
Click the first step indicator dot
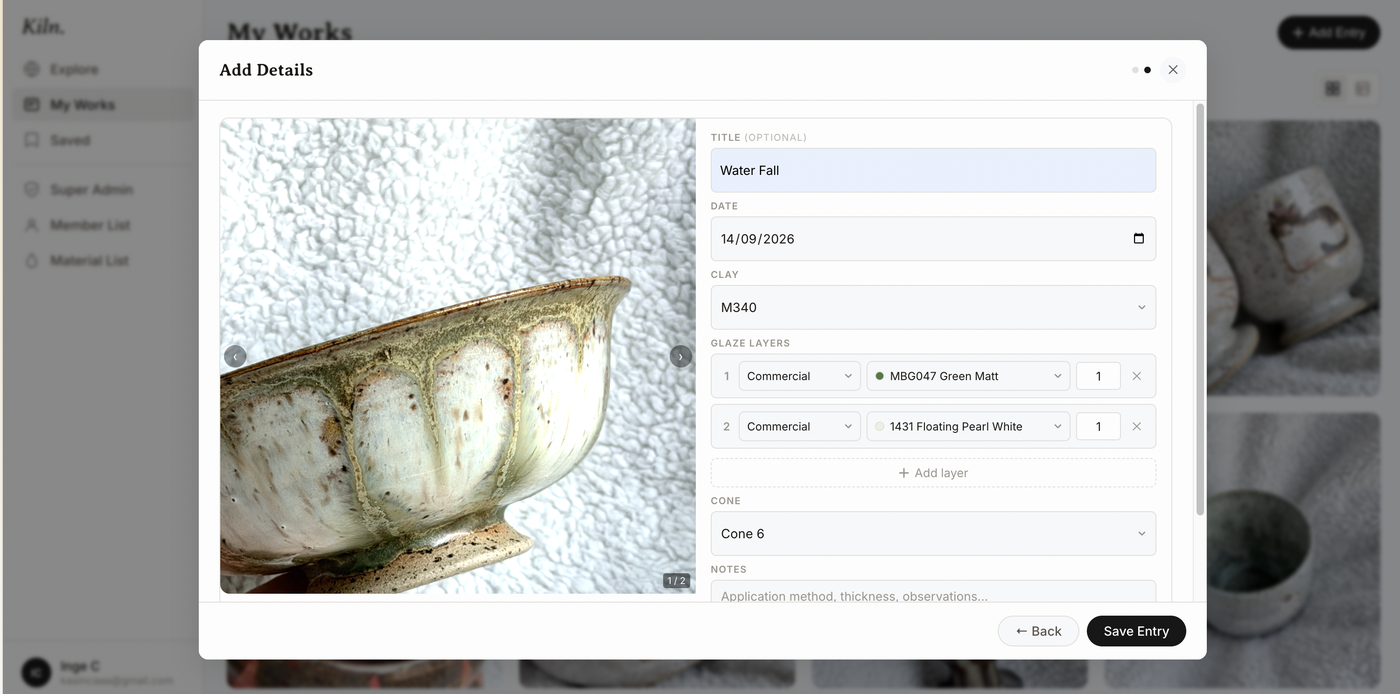coord(1135,70)
